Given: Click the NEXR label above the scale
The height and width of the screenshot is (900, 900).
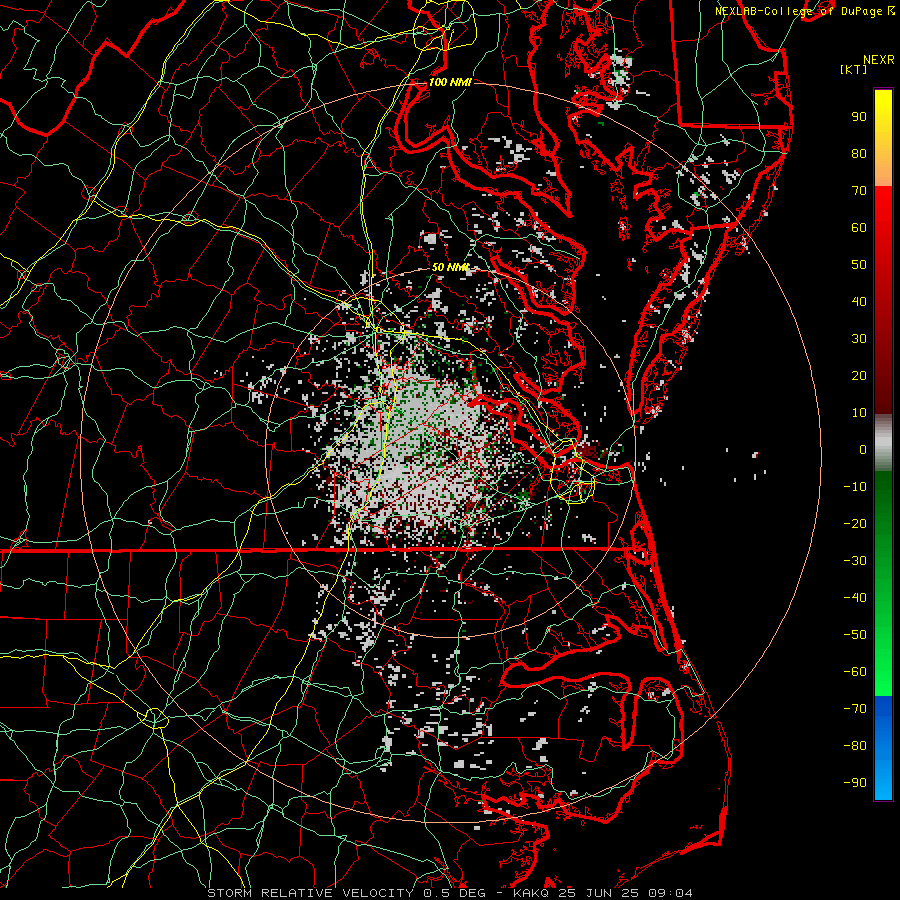Looking at the screenshot, I should [879, 60].
